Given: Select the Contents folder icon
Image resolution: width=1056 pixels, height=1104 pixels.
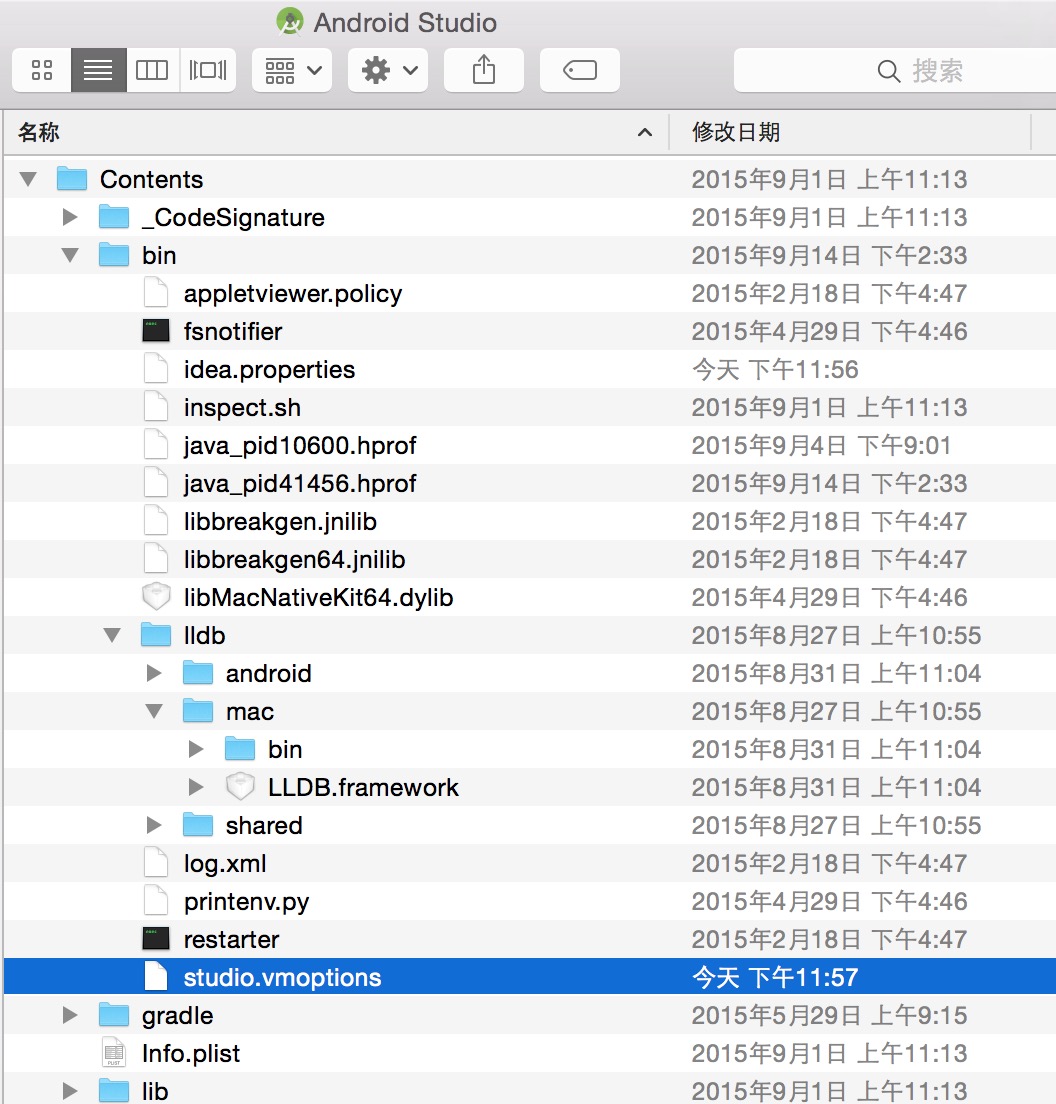Looking at the screenshot, I should pyautogui.click(x=72, y=179).
